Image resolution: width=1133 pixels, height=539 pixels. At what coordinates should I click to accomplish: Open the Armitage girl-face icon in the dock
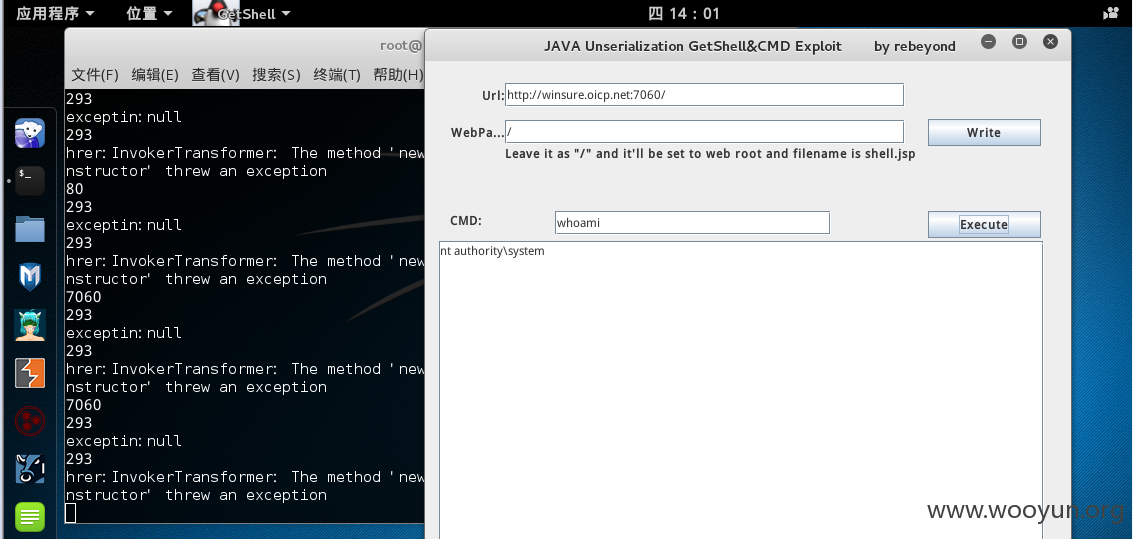tap(30, 325)
